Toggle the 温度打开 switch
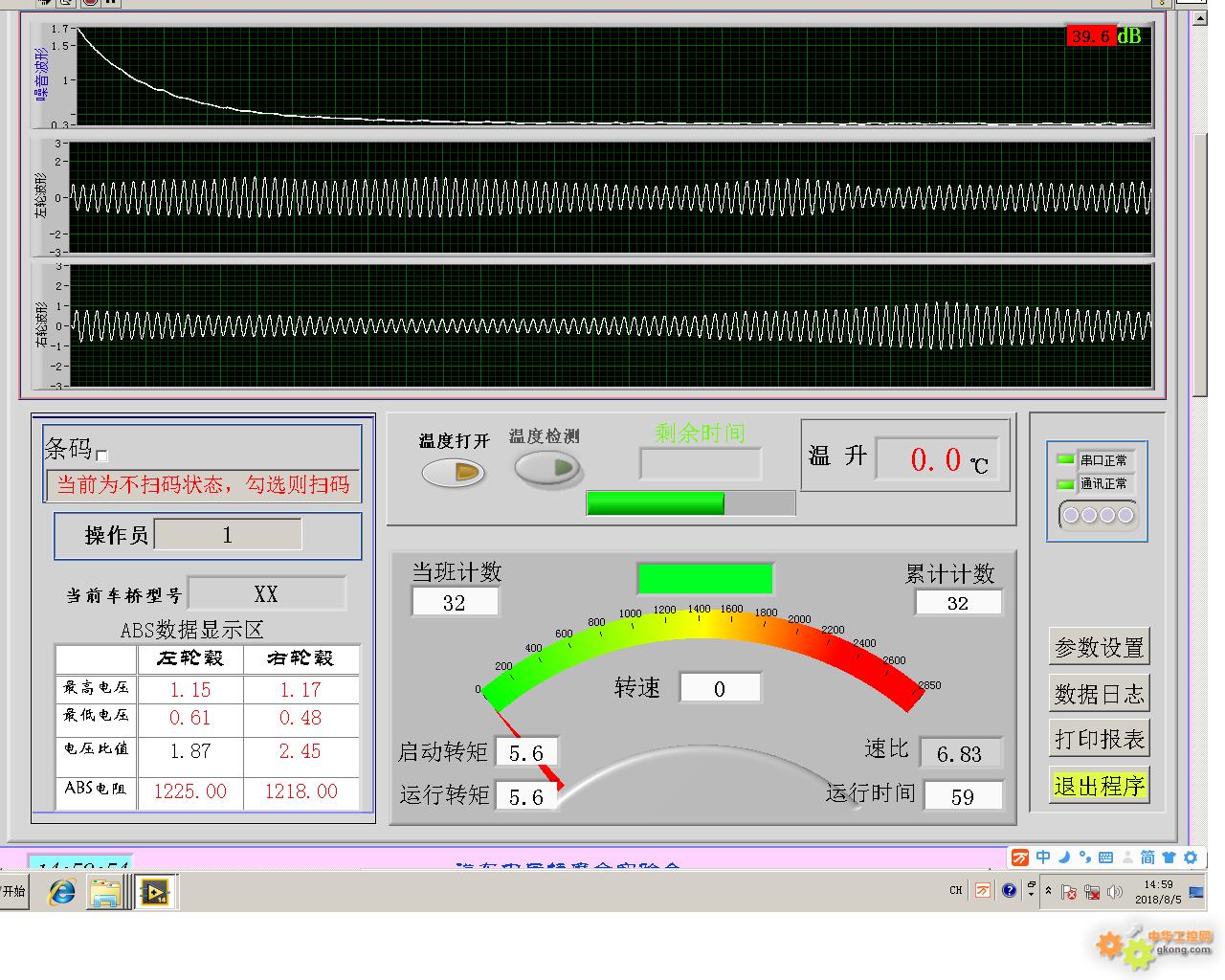1225x980 pixels. (454, 472)
